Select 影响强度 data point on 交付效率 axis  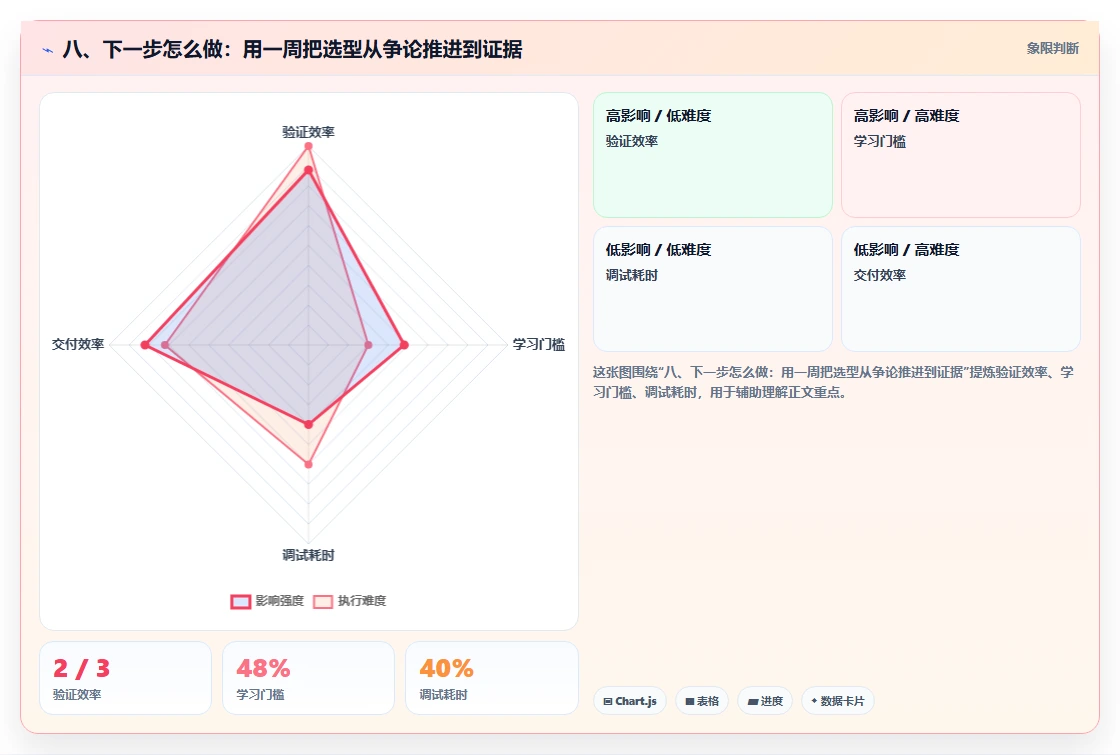pos(145,345)
